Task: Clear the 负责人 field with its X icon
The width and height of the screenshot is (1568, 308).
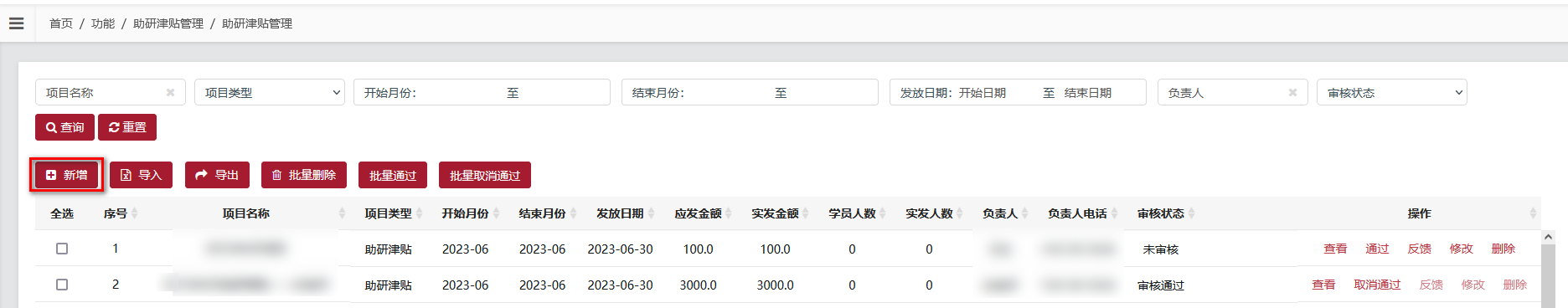Action: [1292, 93]
